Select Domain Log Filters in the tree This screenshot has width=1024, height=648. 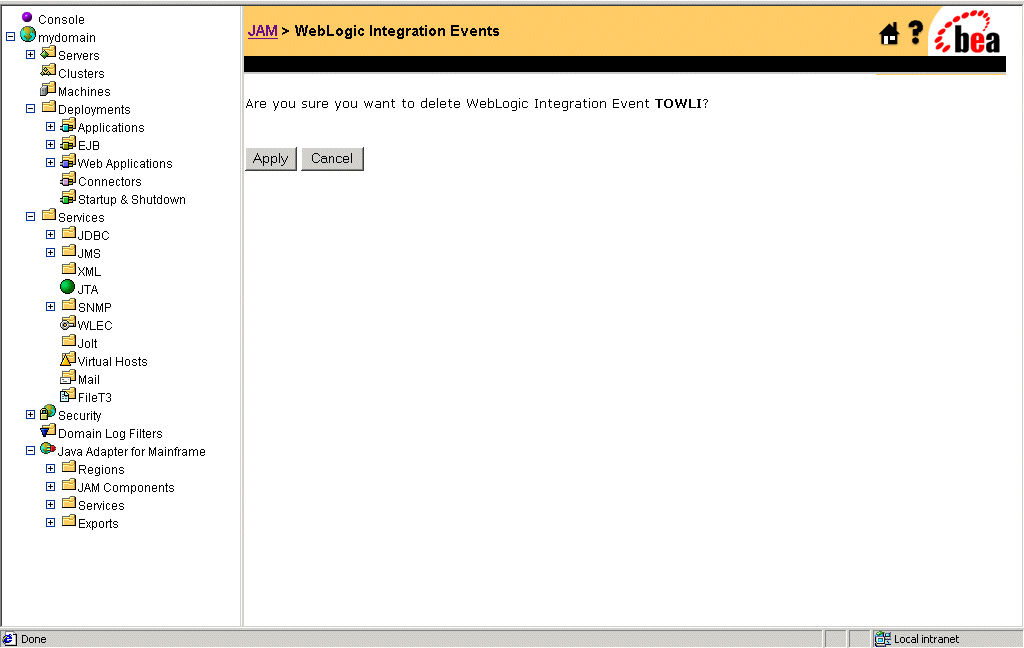[x=110, y=434]
